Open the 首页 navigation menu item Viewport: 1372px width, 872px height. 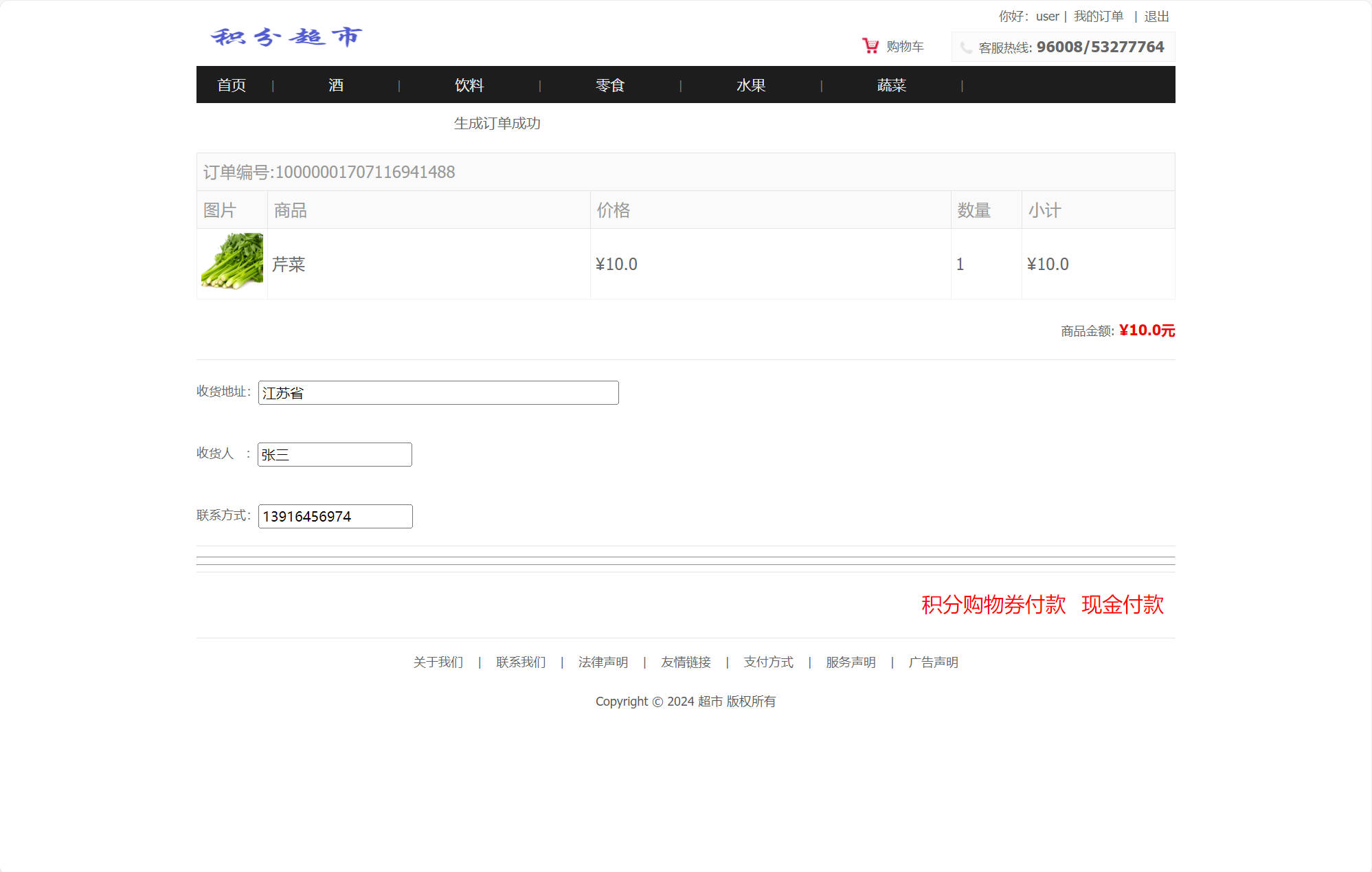click(x=232, y=85)
